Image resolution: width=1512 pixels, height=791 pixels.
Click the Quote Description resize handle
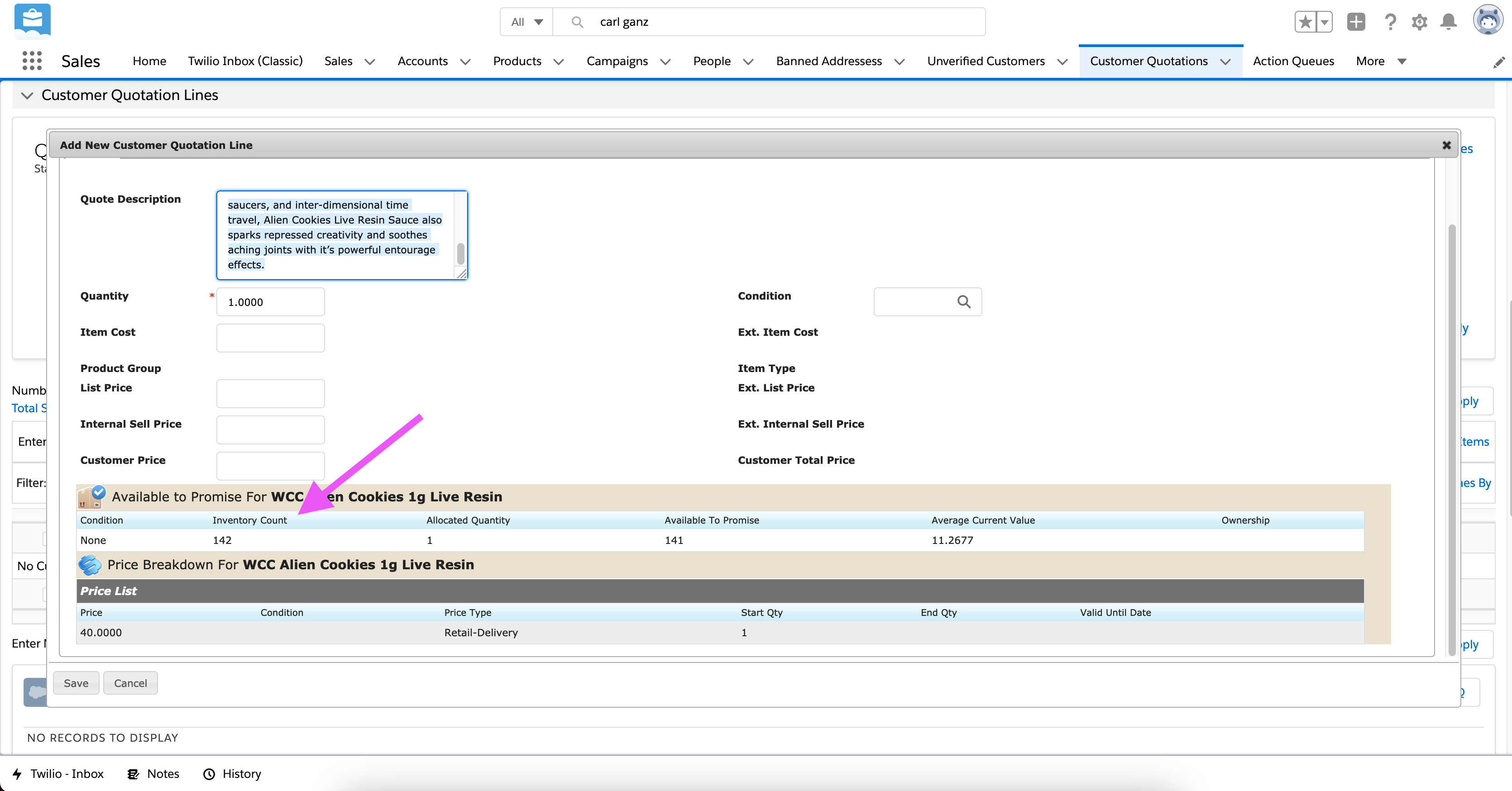pos(461,273)
